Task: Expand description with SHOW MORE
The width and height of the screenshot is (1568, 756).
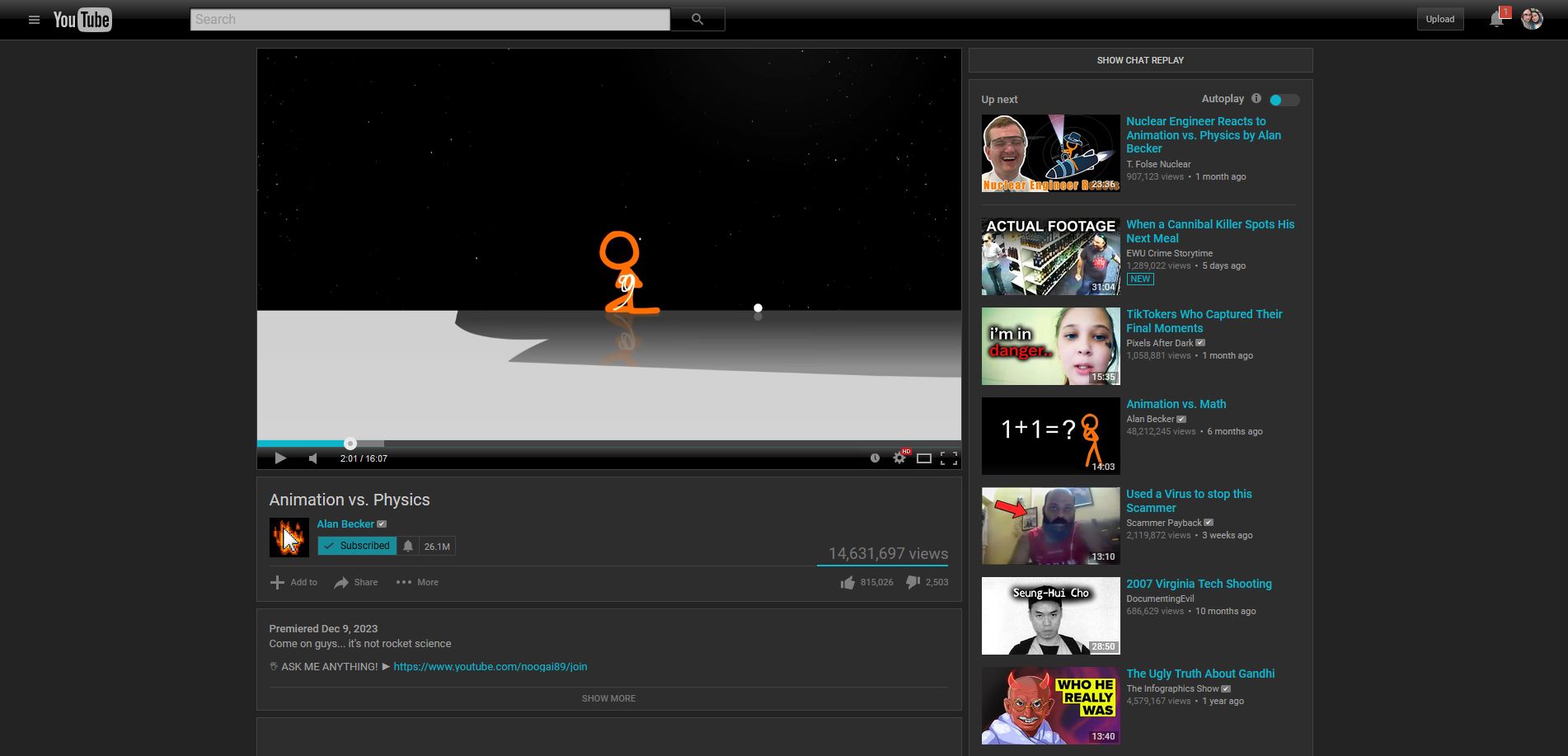Action: tap(608, 698)
